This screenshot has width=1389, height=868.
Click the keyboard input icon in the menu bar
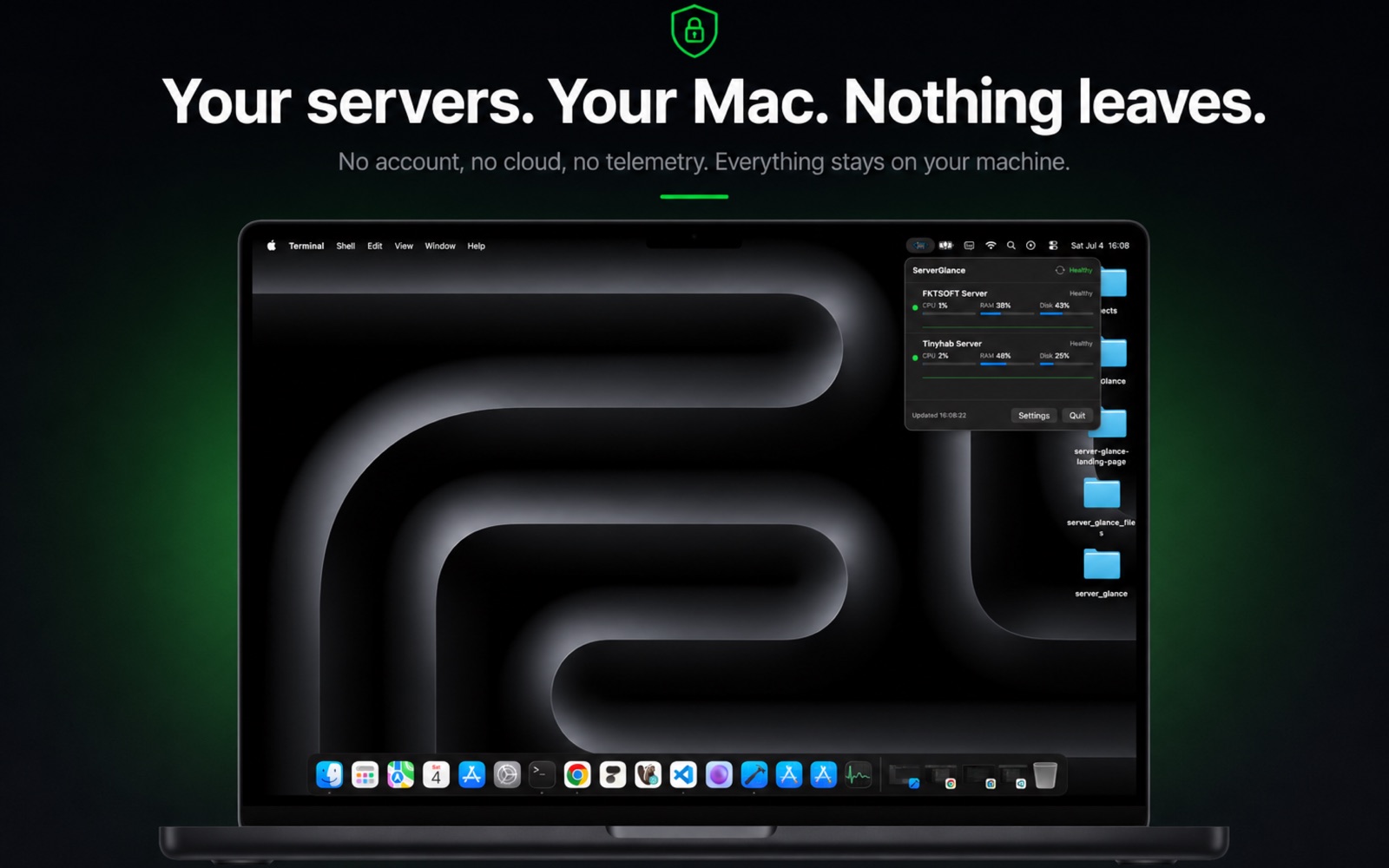[969, 246]
